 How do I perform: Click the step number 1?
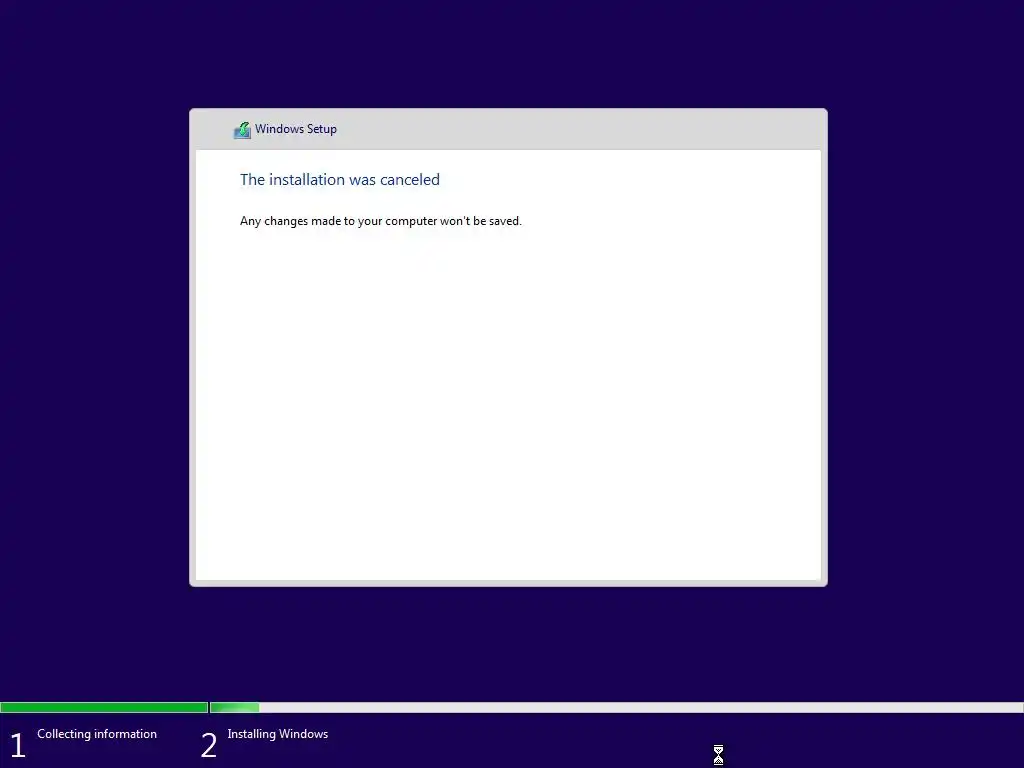18,745
